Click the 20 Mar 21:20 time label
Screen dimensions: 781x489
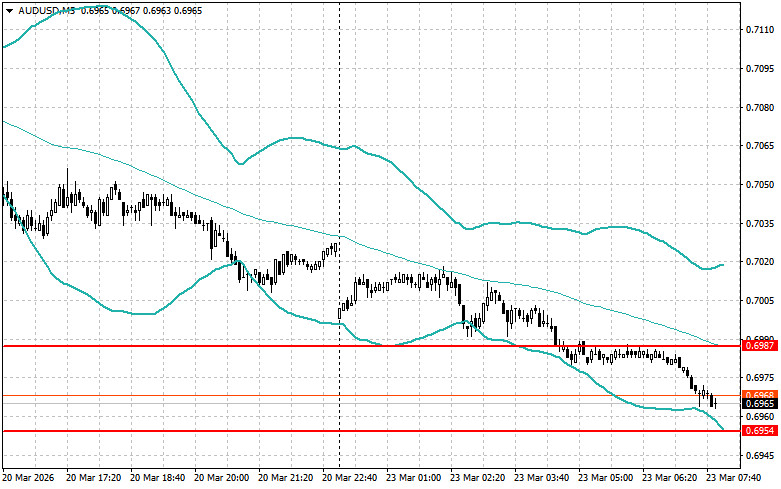tap(285, 478)
